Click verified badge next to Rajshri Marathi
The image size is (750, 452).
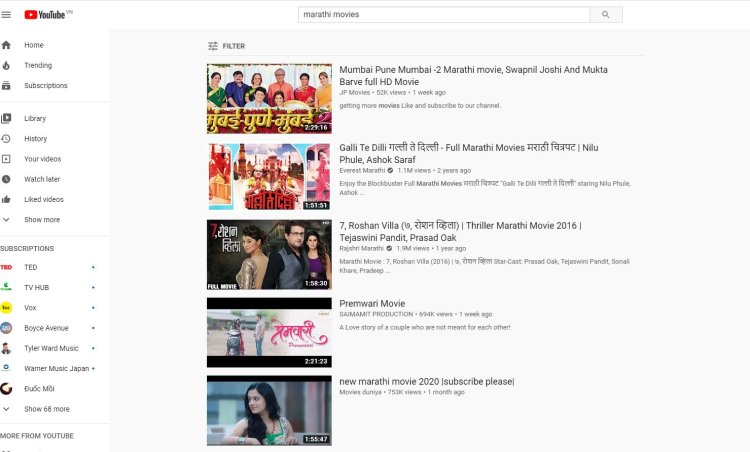coord(389,249)
